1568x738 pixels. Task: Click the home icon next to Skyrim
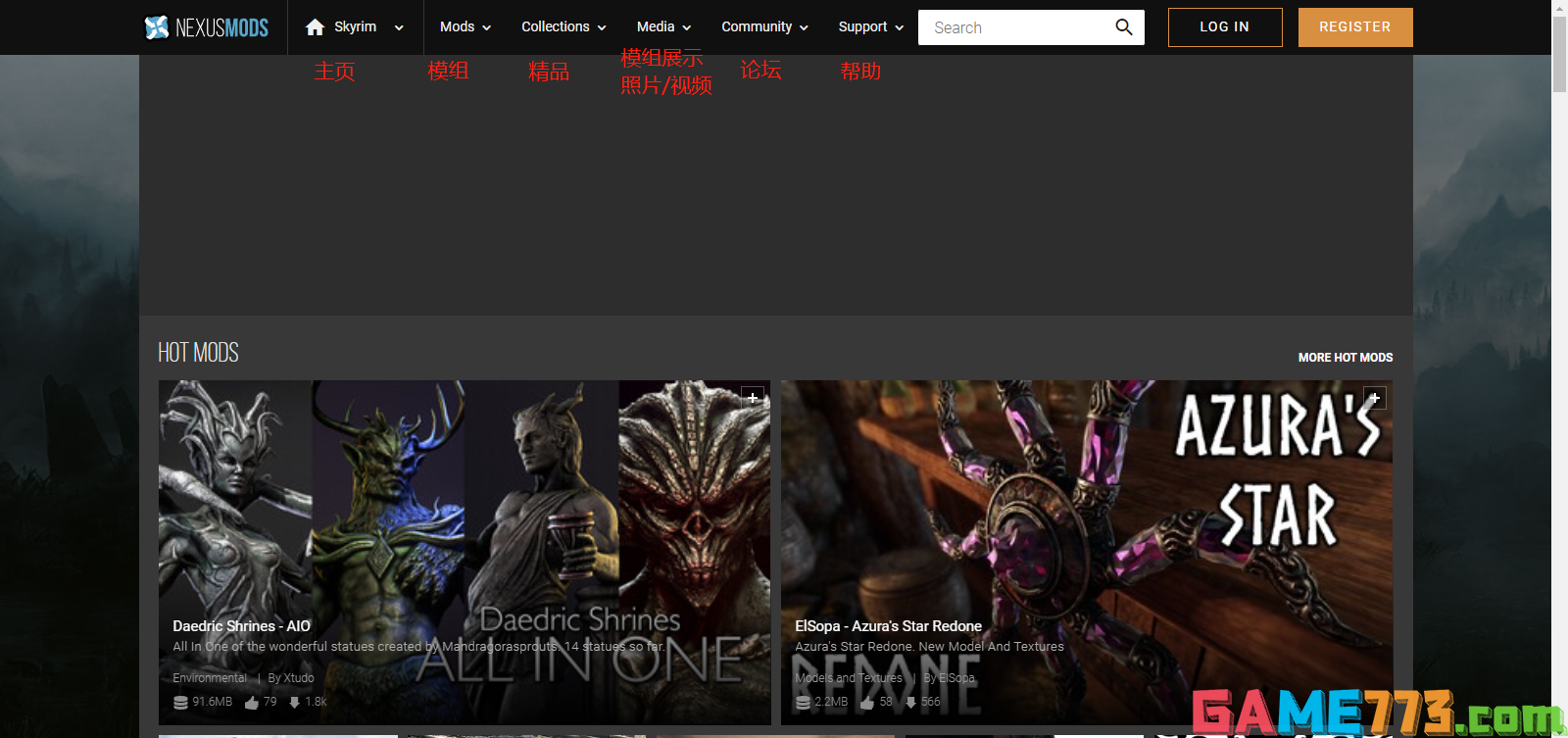[315, 27]
